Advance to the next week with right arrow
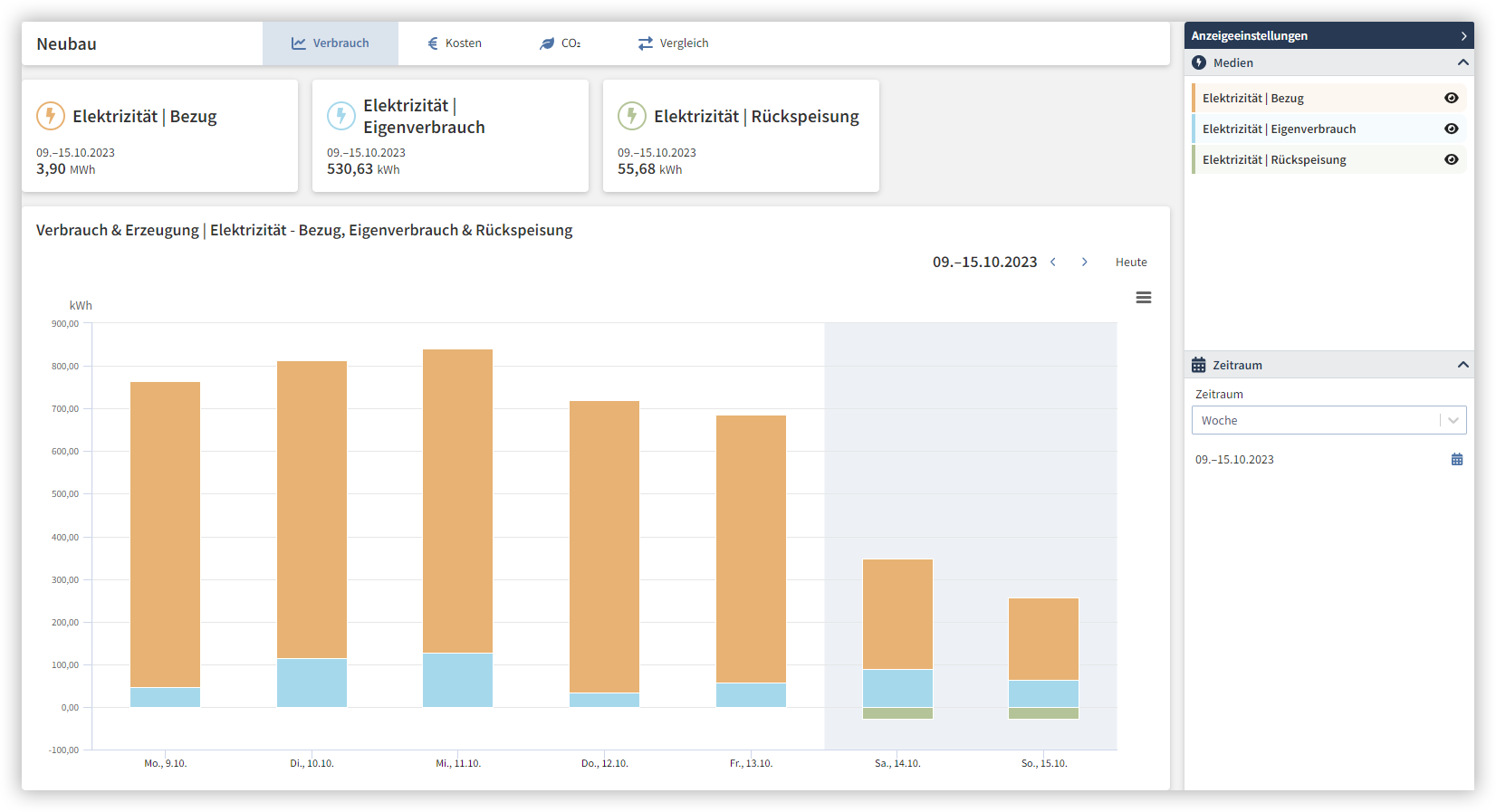This screenshot has height=812, width=1496. click(x=1084, y=263)
